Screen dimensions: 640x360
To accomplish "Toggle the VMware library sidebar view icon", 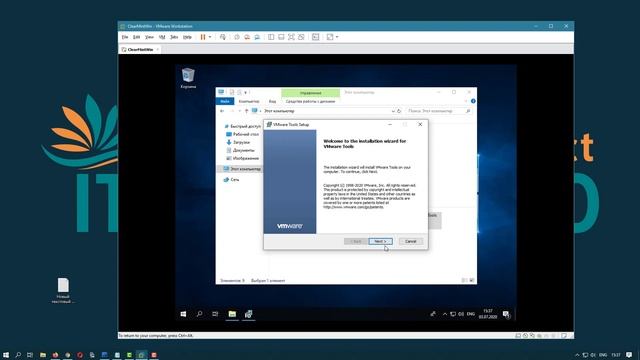I will point(271,37).
